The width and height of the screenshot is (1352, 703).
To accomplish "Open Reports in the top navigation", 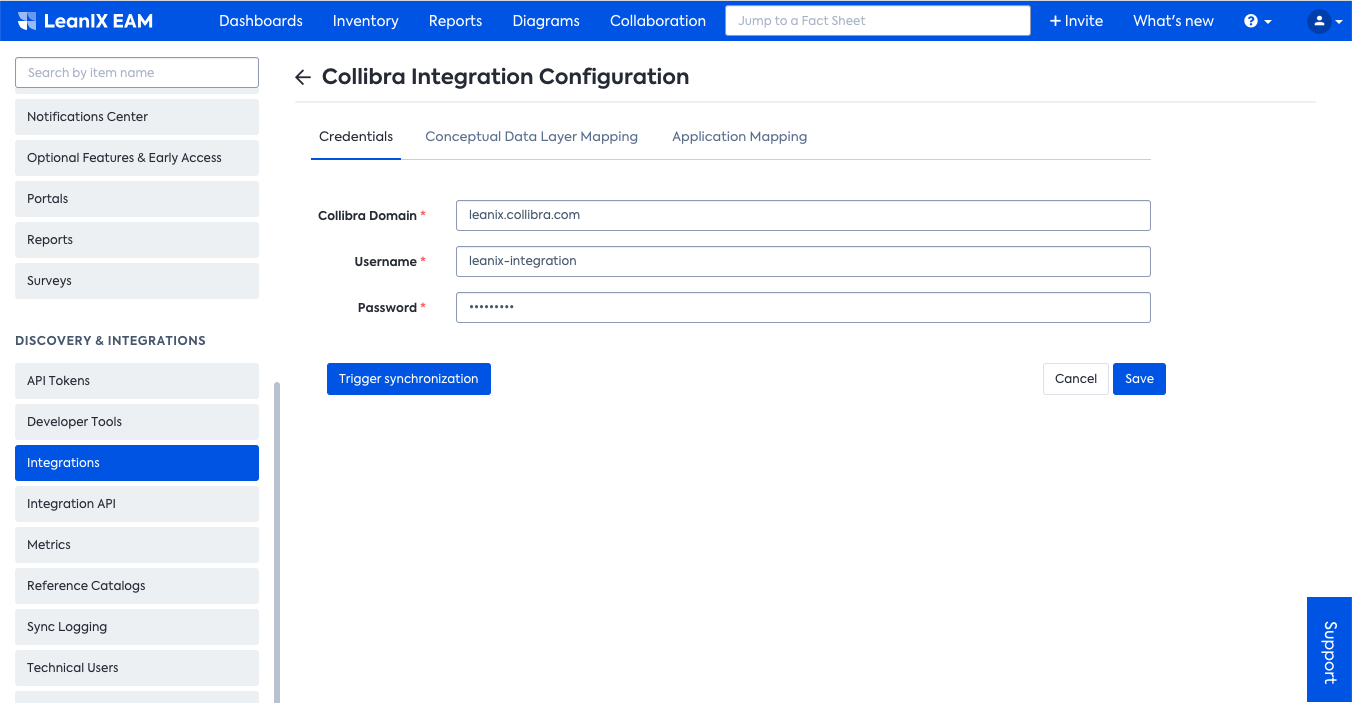I will click(x=455, y=21).
